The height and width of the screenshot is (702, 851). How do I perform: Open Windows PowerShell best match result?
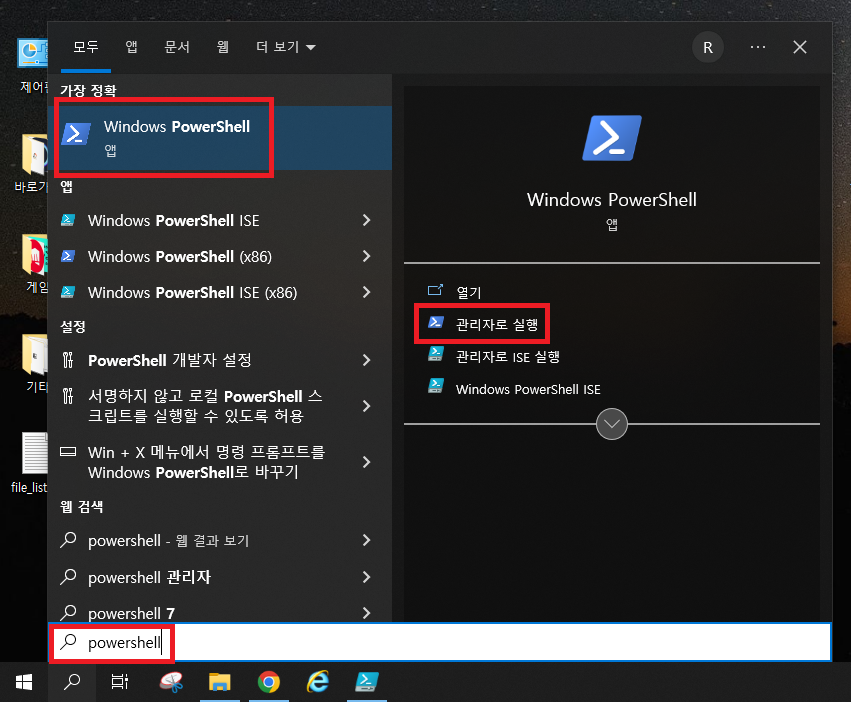click(x=220, y=137)
